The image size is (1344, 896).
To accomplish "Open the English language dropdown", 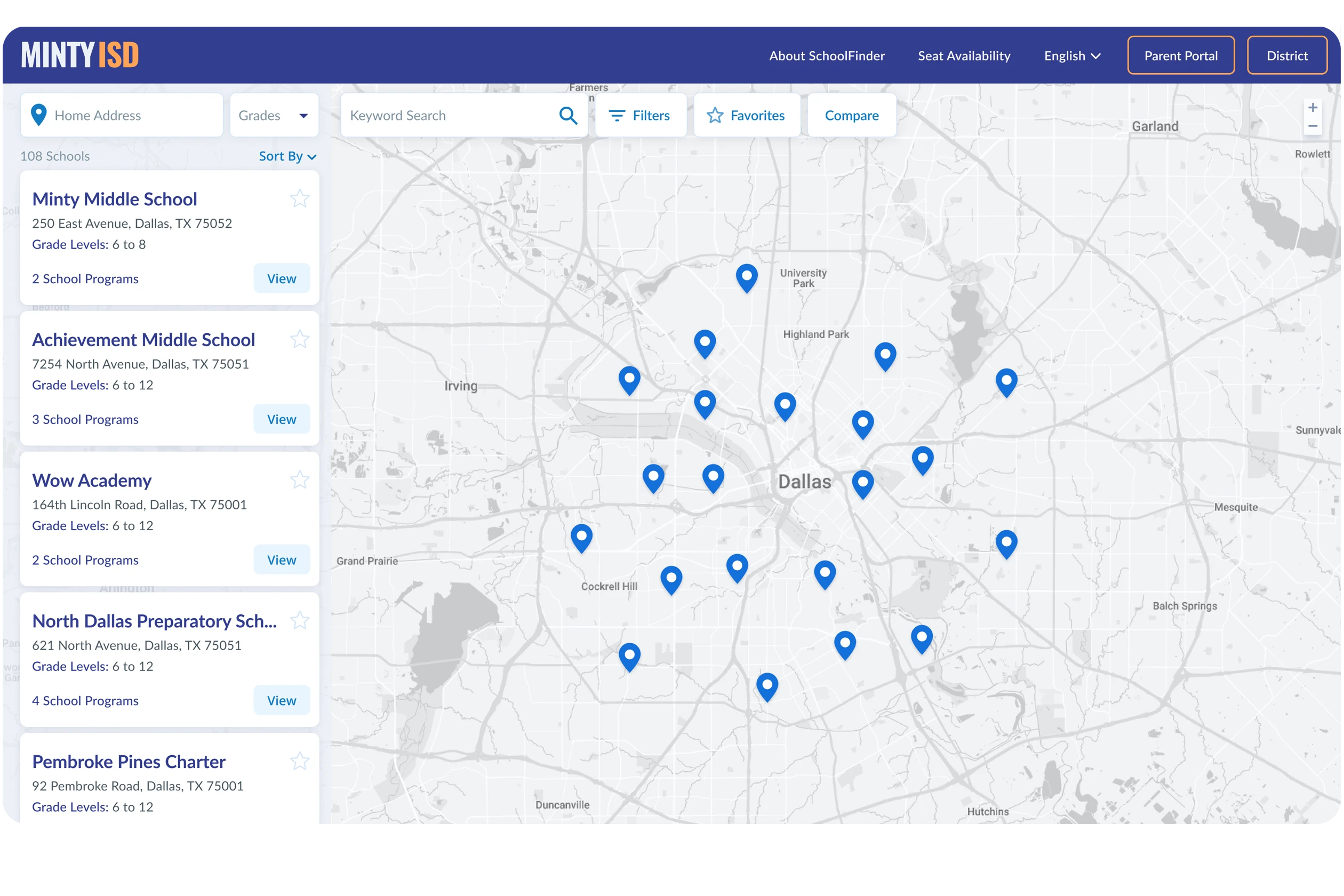I will click(1072, 56).
